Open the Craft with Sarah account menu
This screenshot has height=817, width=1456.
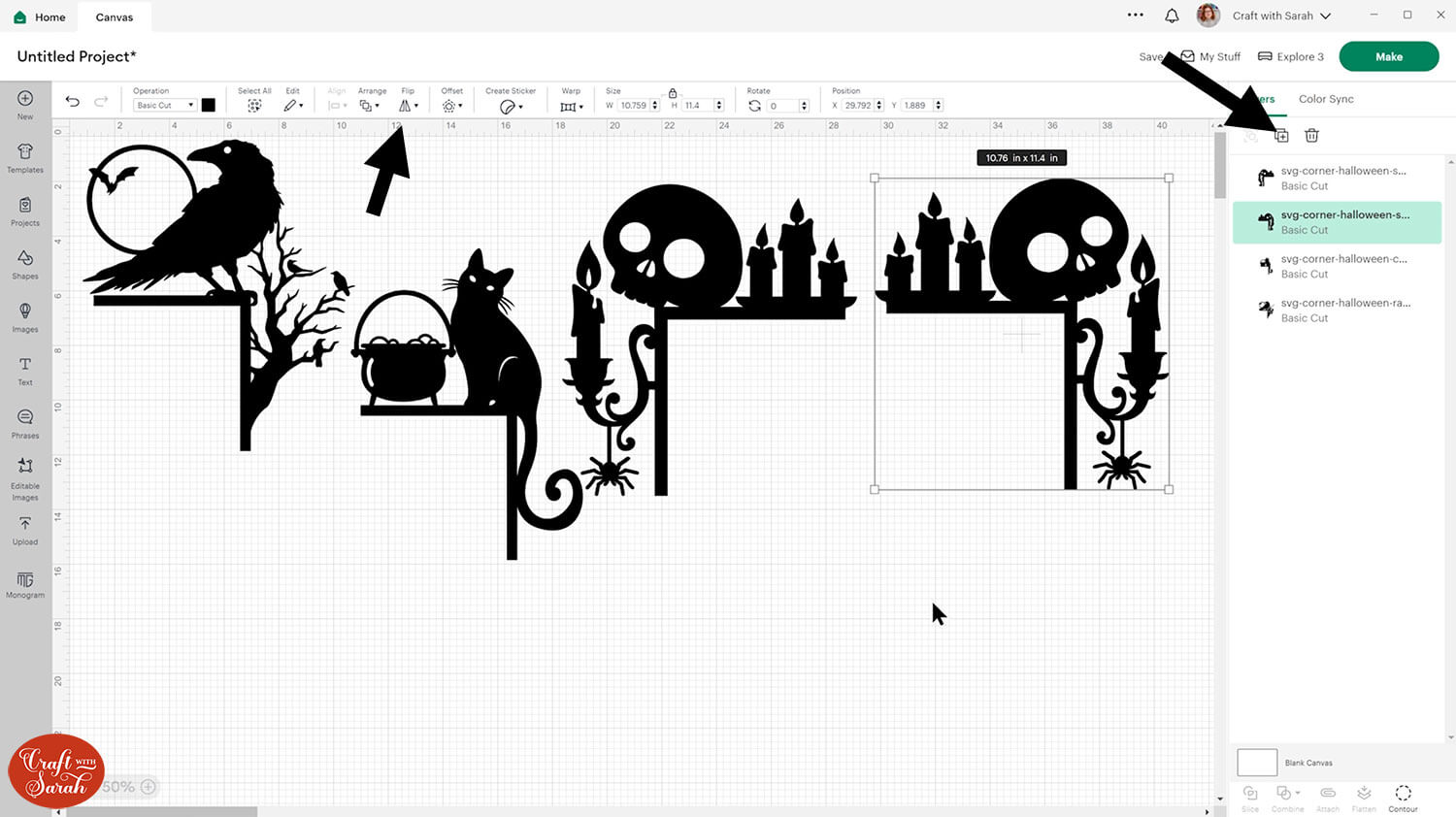[1281, 16]
